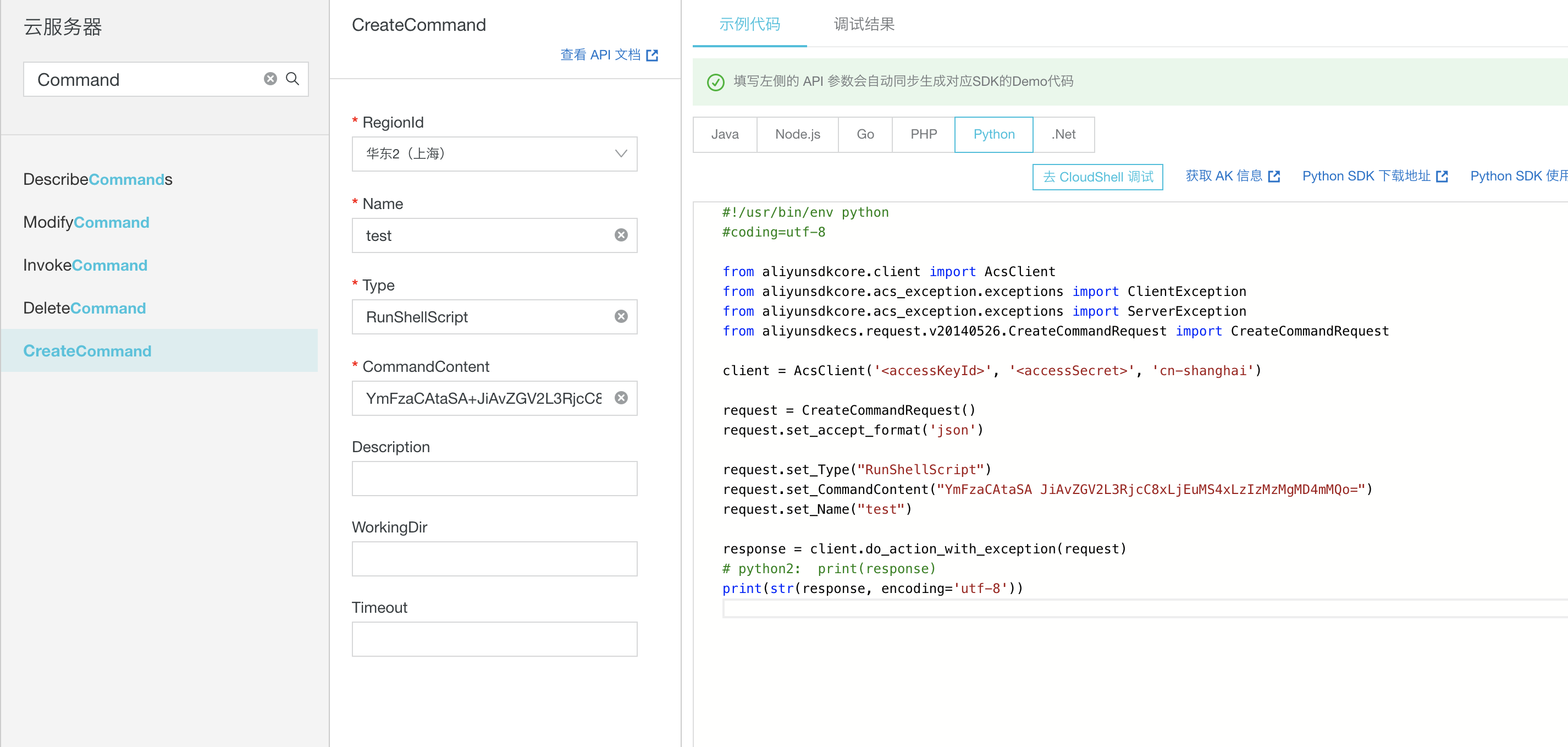Click into the WorkingDir input field
Image resolution: width=1568 pixels, height=747 pixels.
coord(494,559)
